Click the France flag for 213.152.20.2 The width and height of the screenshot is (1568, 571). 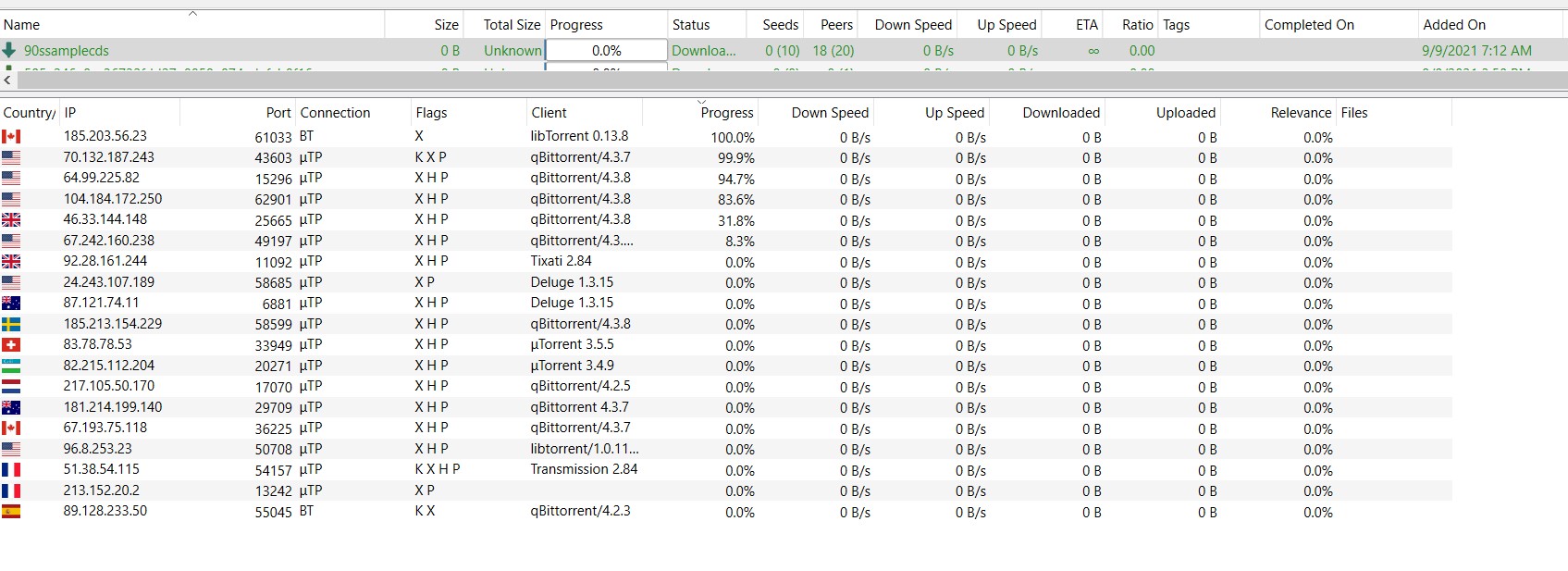click(x=11, y=490)
